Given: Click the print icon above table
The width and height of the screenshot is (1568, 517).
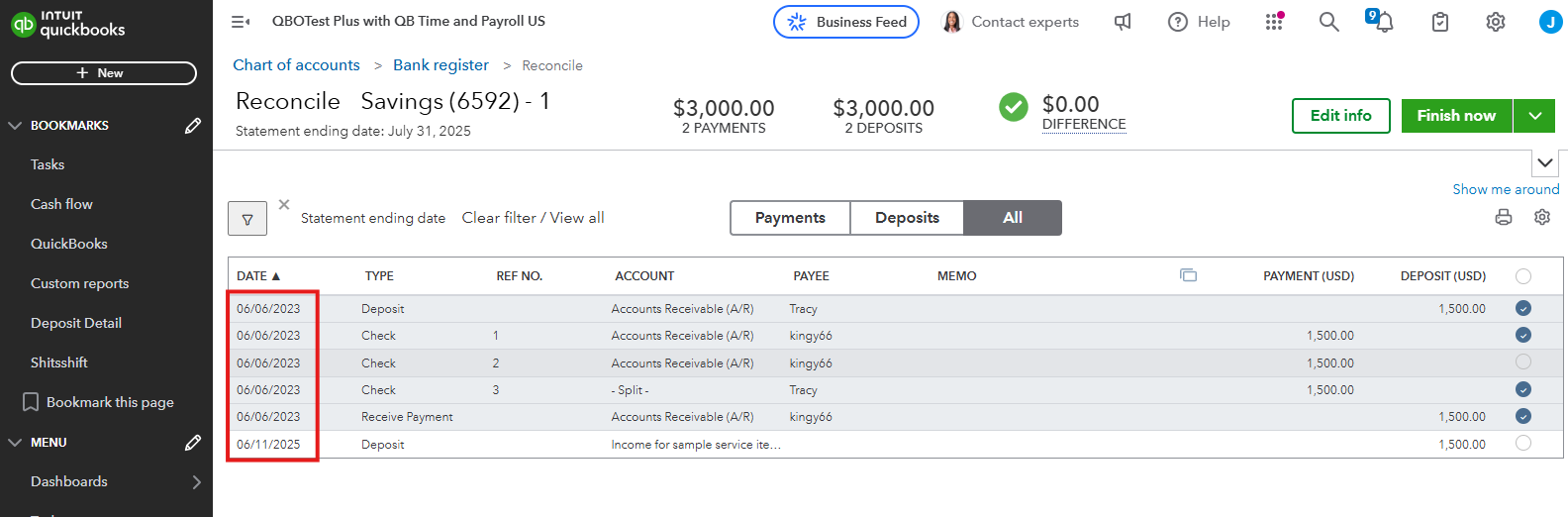Looking at the screenshot, I should point(1504,217).
